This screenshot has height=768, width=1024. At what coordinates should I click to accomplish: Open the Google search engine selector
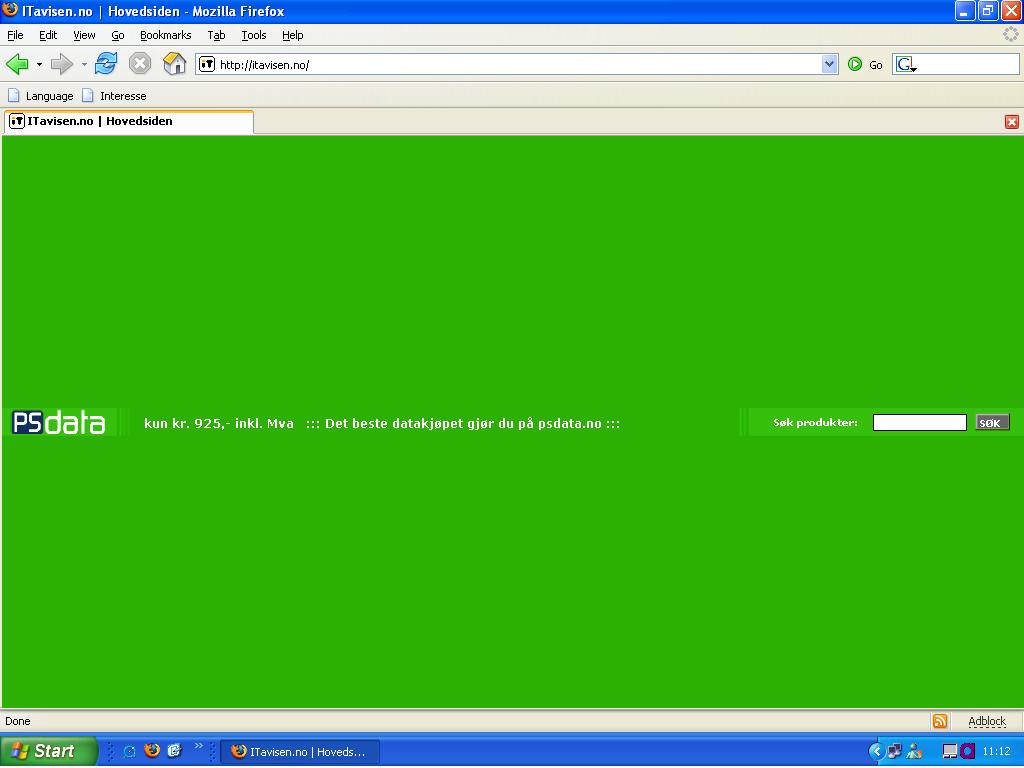pyautogui.click(x=906, y=64)
